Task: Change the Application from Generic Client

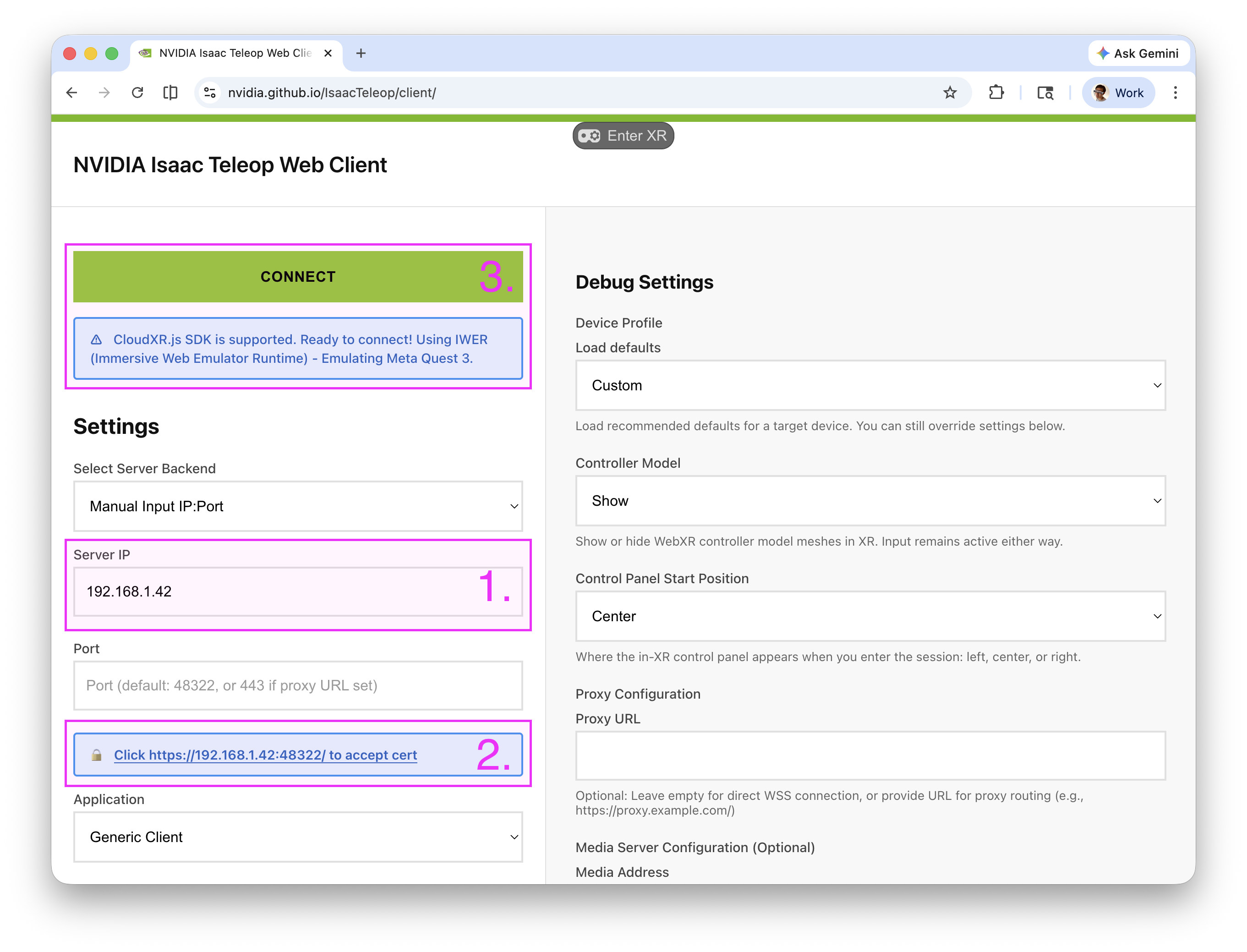Action: pyautogui.click(x=297, y=837)
